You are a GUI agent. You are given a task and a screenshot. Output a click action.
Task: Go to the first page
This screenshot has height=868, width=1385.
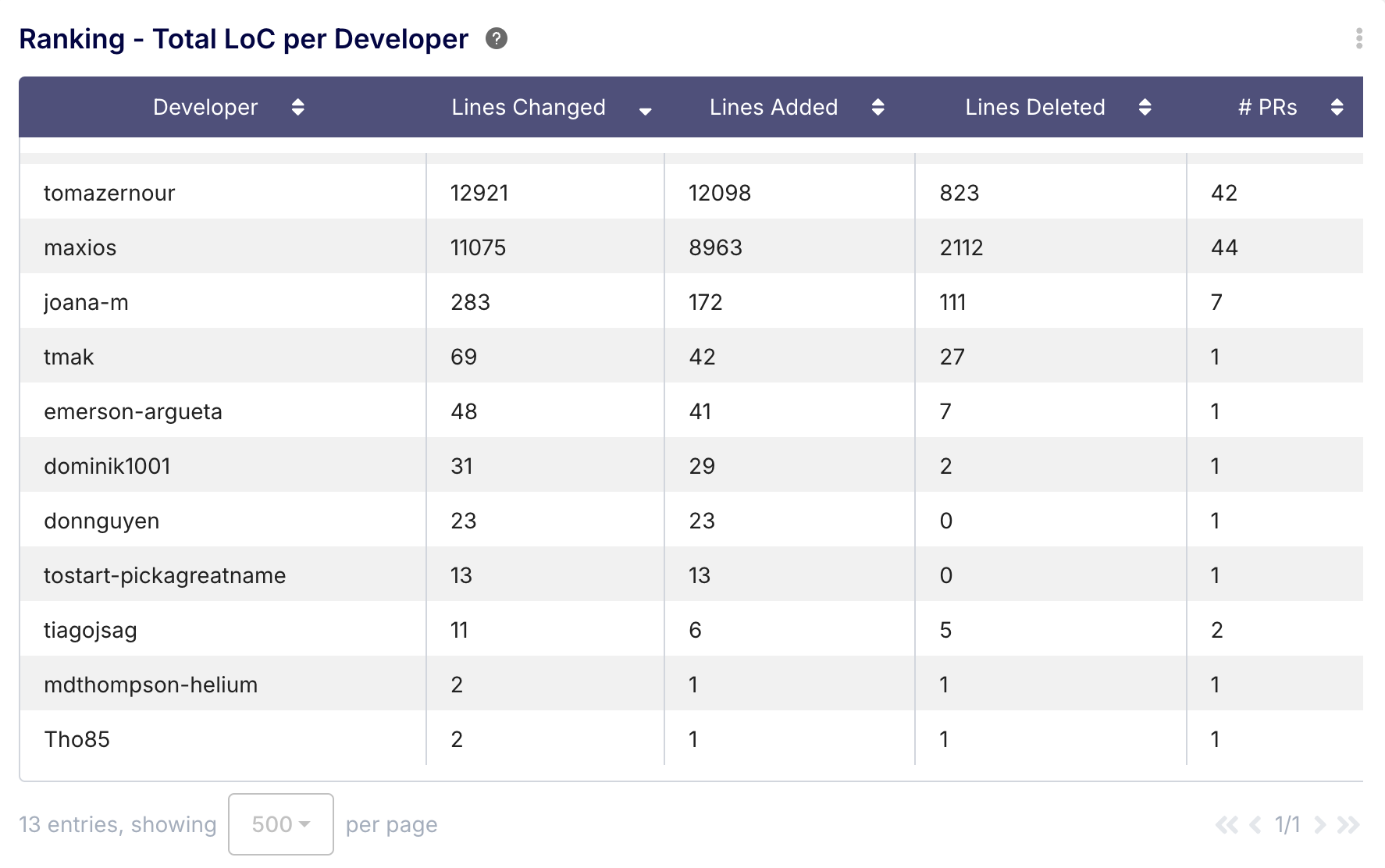(x=1227, y=824)
